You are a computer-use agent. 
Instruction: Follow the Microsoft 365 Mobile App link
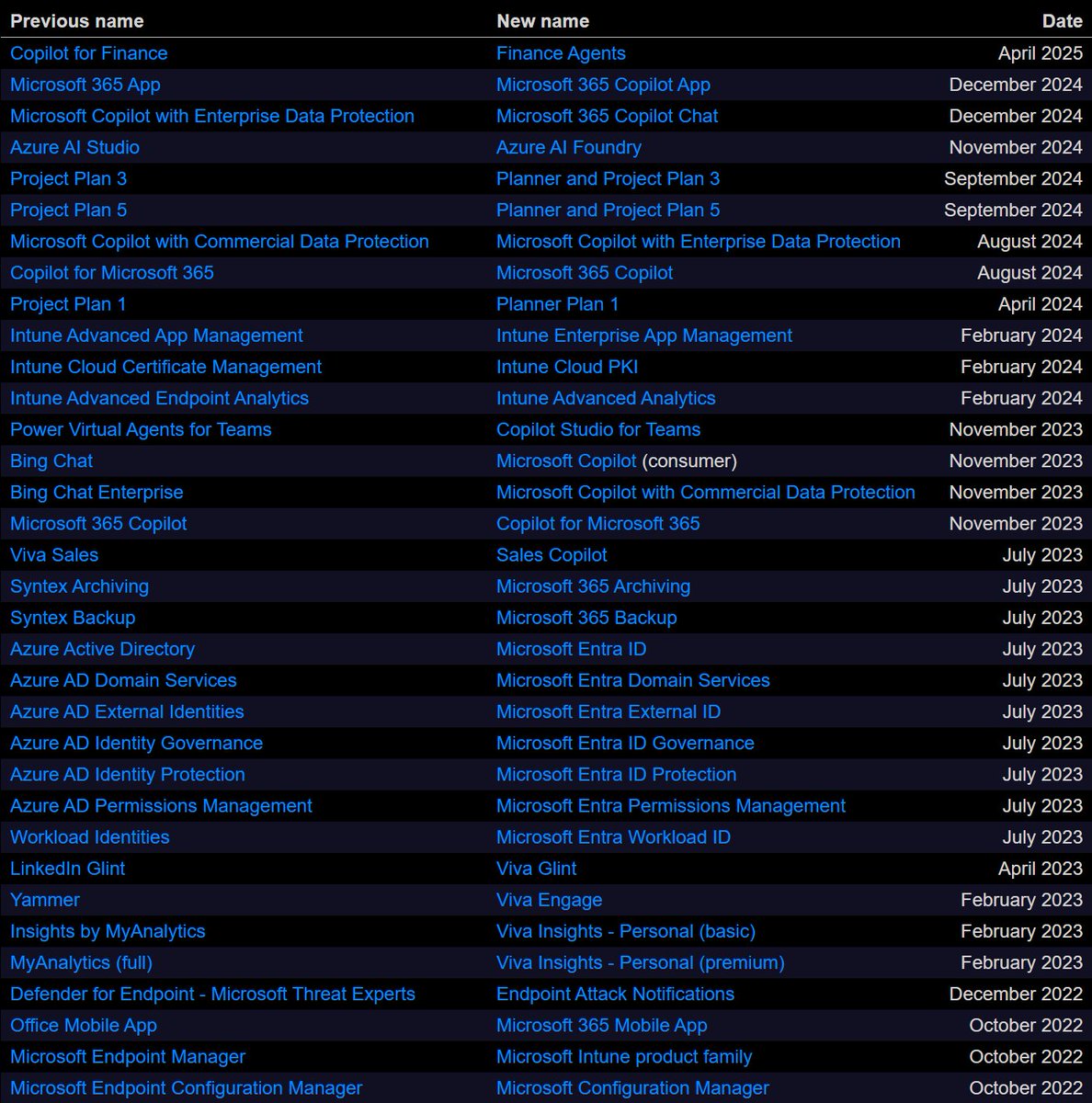coord(602,1025)
